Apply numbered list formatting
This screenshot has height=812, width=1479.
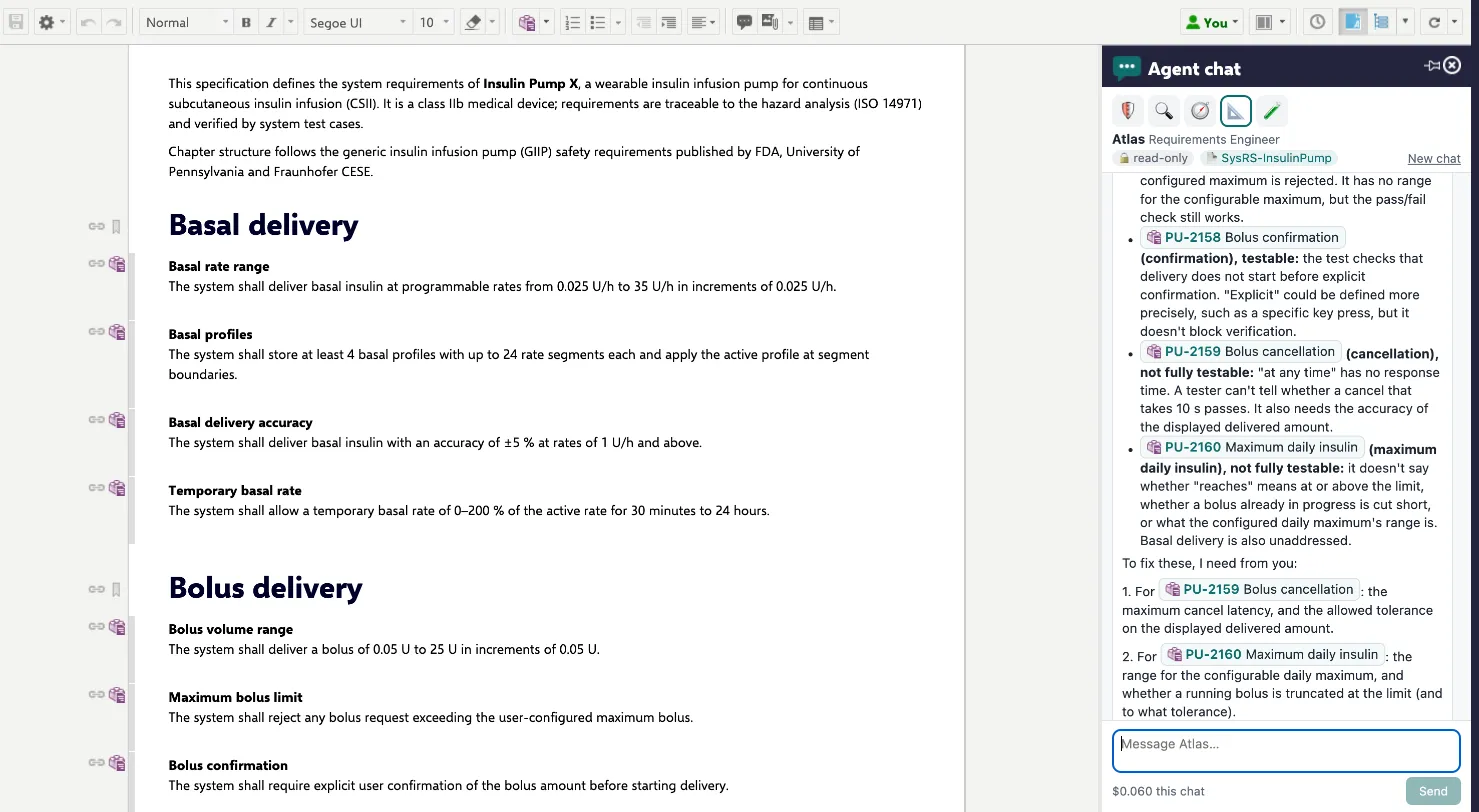coord(572,22)
